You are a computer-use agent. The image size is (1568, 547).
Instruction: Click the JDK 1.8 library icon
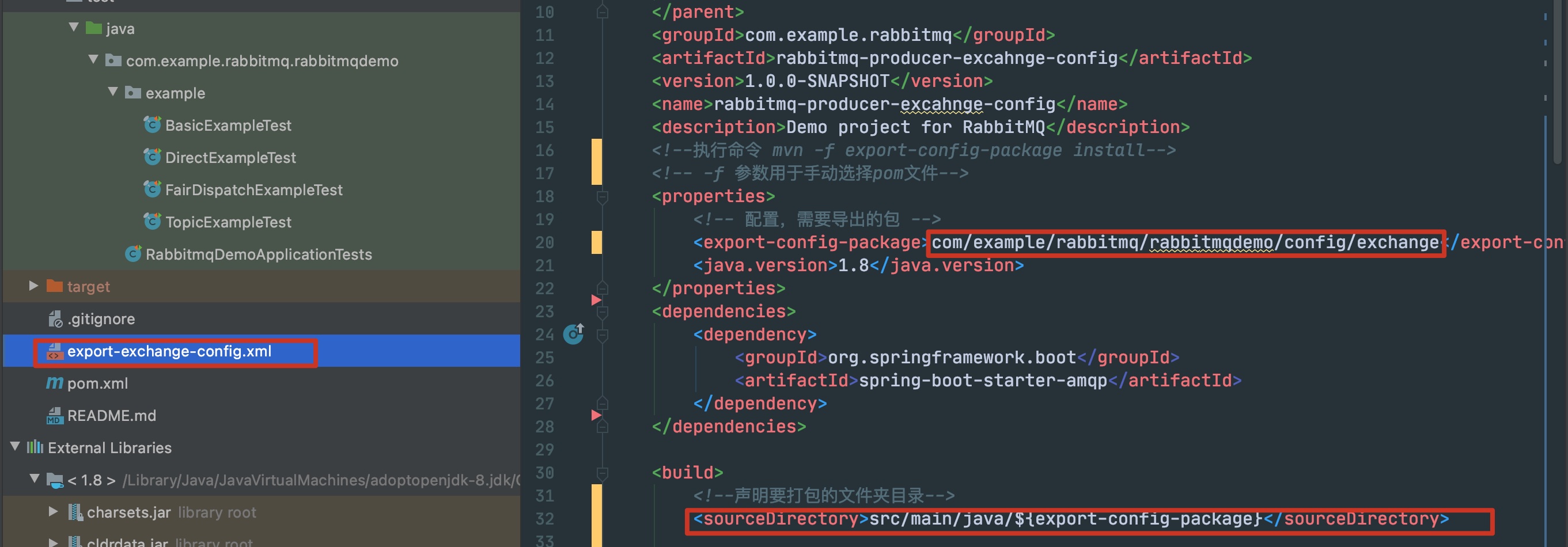55,480
